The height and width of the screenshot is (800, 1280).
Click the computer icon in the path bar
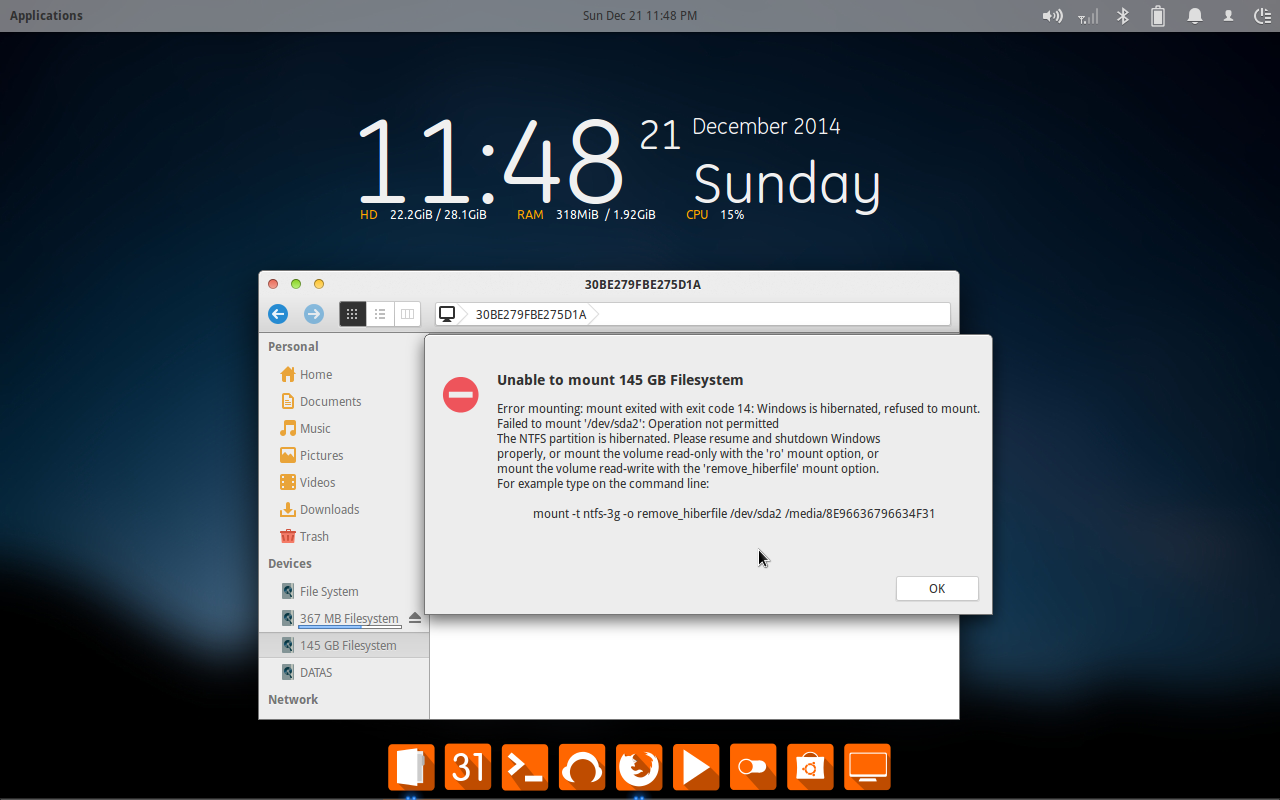click(x=447, y=314)
